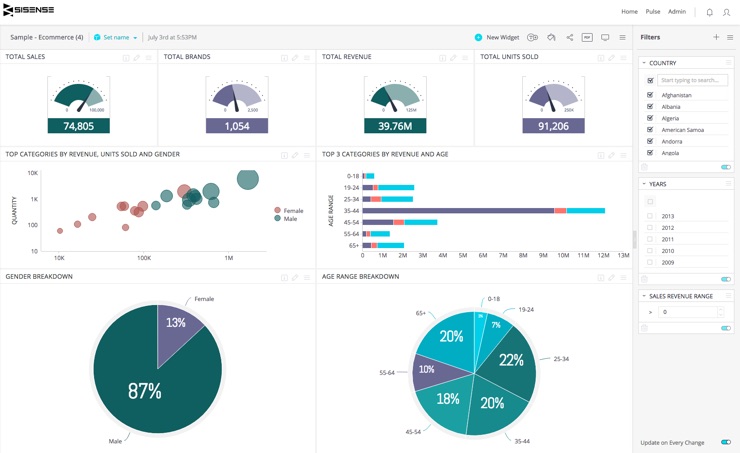
Task: Edit the Total Sales widget pencil icon
Action: tap(137, 58)
